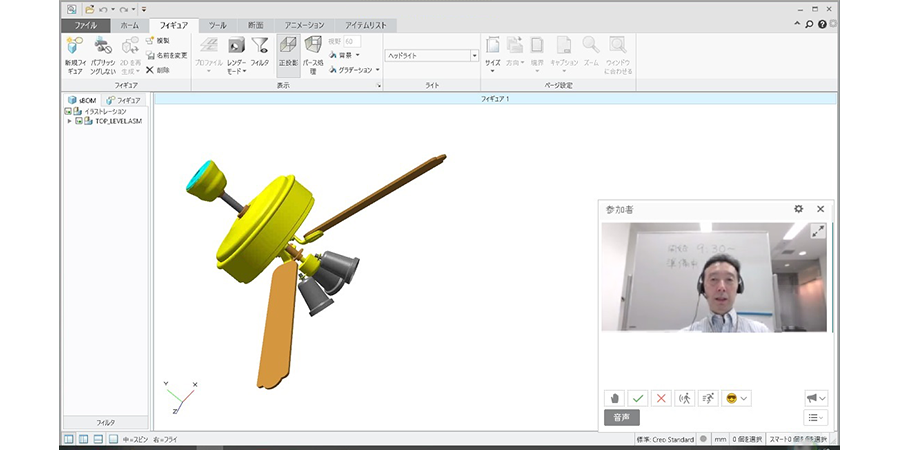Screen dimensions: 900x450
Task: Open the グラデーション dropdown
Action: click(376, 70)
